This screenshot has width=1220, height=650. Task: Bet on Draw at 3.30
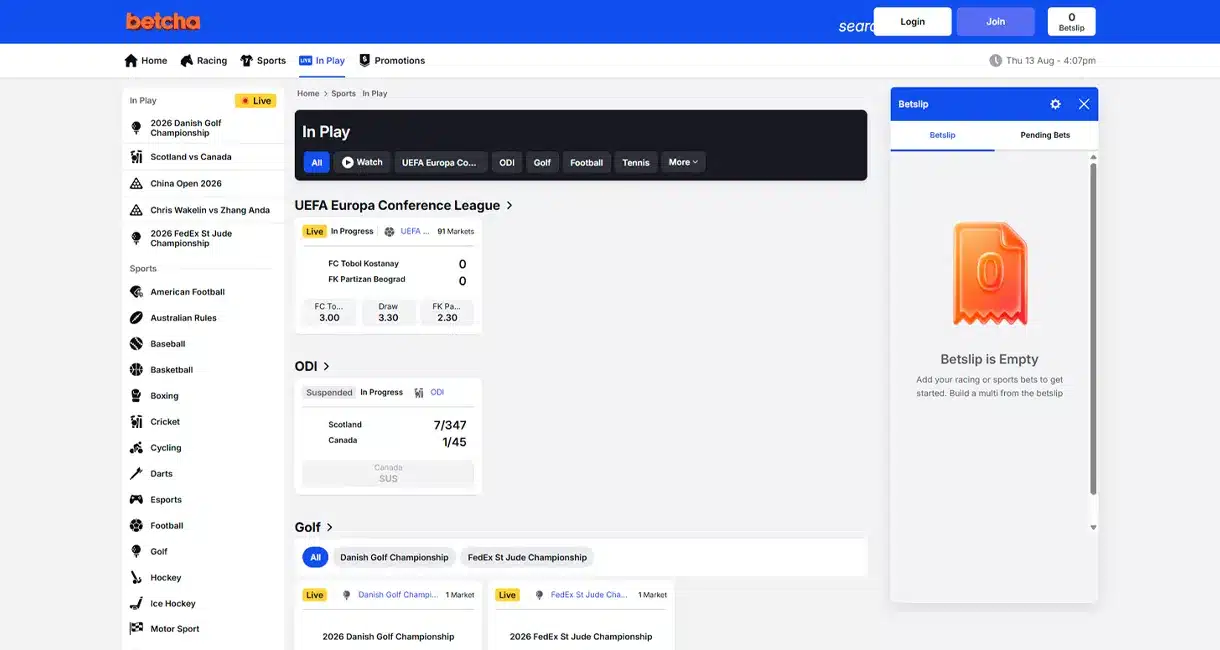388,312
